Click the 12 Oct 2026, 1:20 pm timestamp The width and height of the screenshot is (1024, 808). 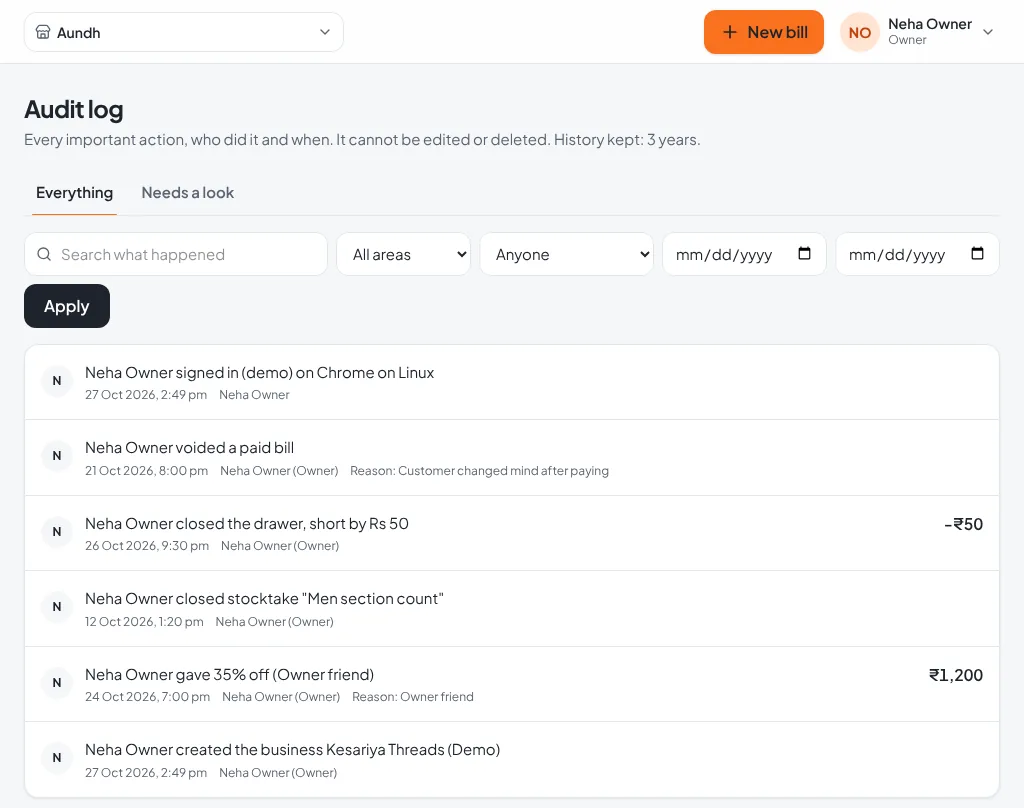(x=144, y=621)
